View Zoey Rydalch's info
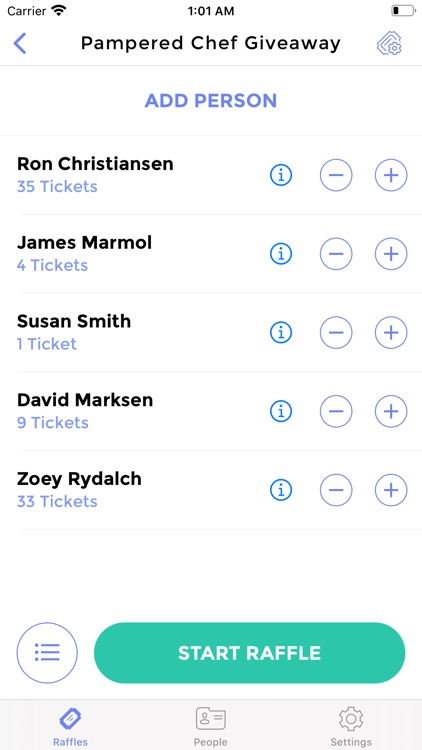 tap(281, 490)
